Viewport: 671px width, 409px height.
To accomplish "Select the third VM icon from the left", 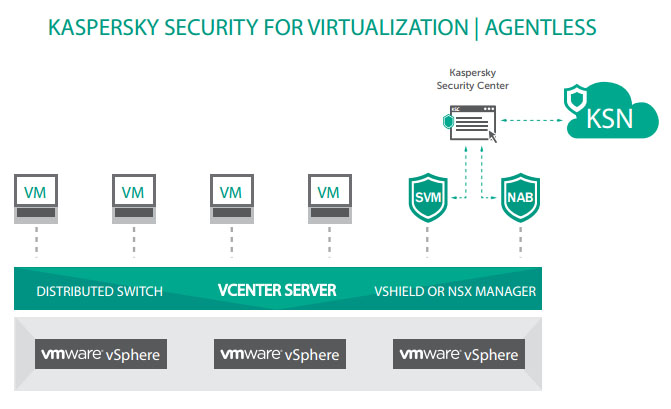I will point(231,193).
